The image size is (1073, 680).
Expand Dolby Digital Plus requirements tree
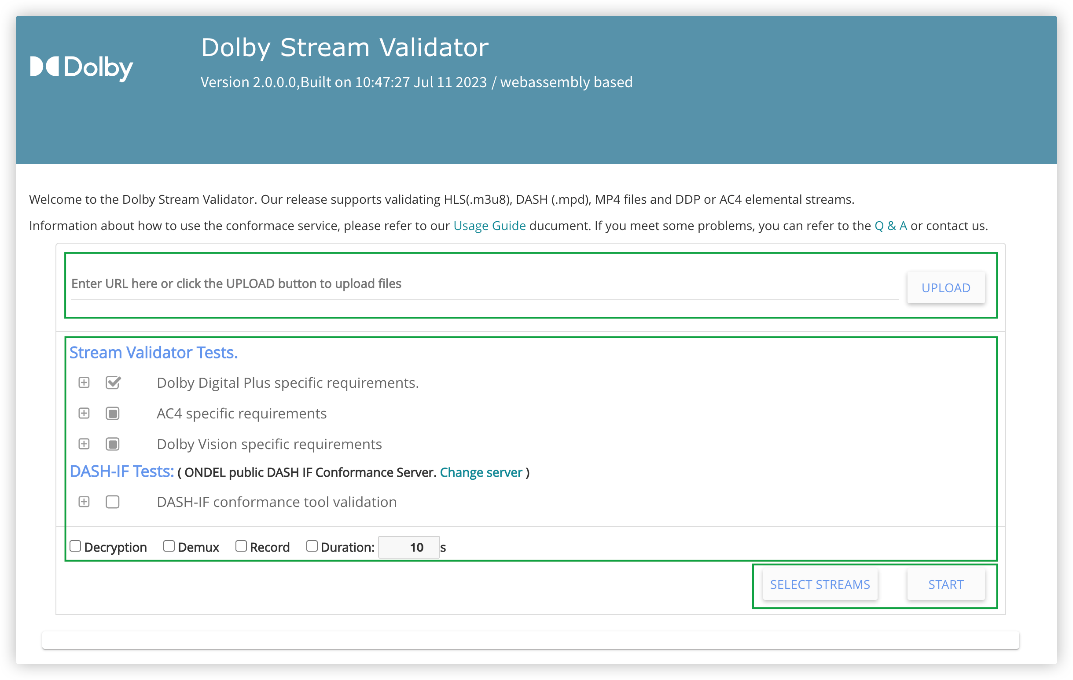pyautogui.click(x=84, y=382)
